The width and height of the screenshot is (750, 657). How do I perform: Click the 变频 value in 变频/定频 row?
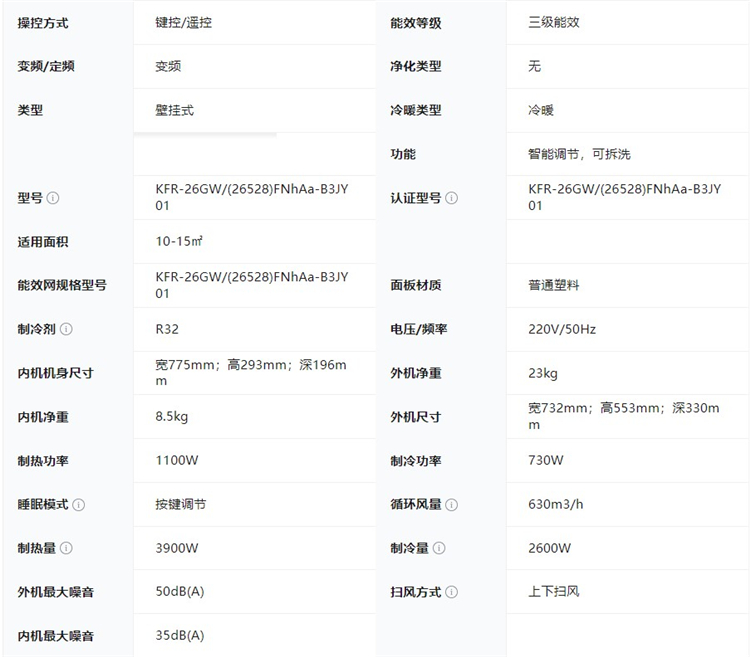point(168,66)
